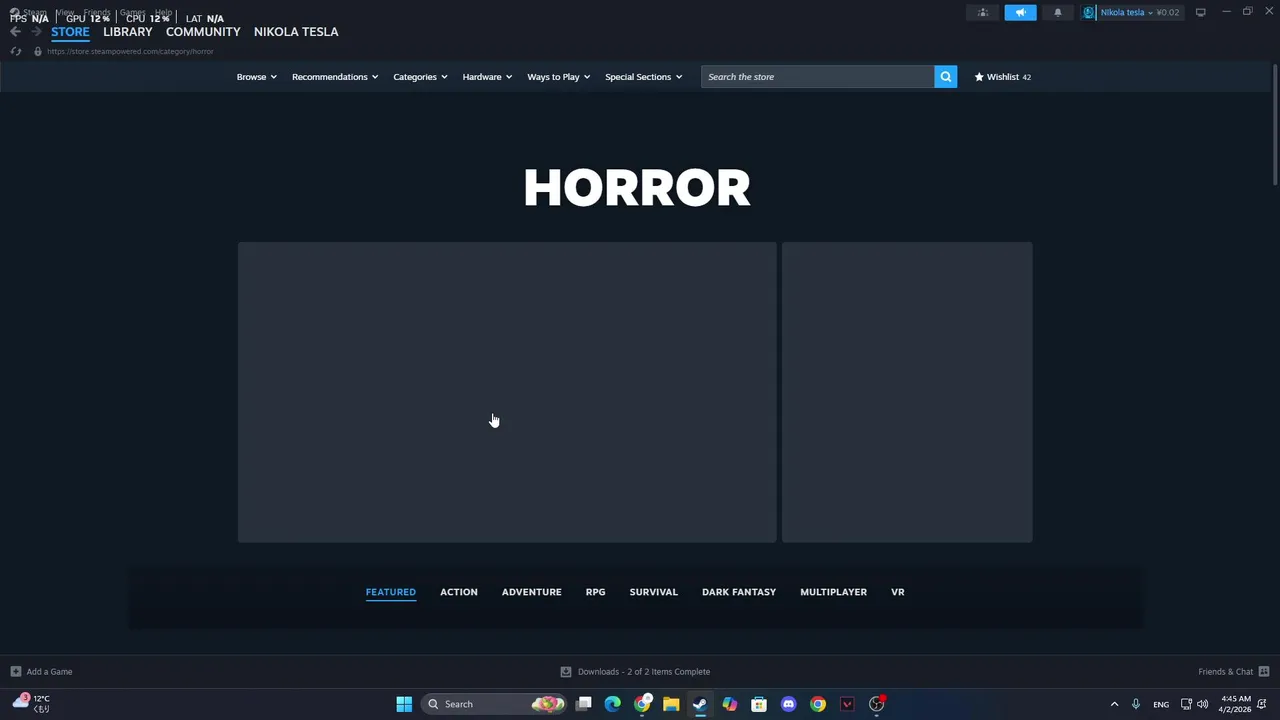
Task: Click the Nikola tesla profile avatar
Action: click(x=1089, y=12)
